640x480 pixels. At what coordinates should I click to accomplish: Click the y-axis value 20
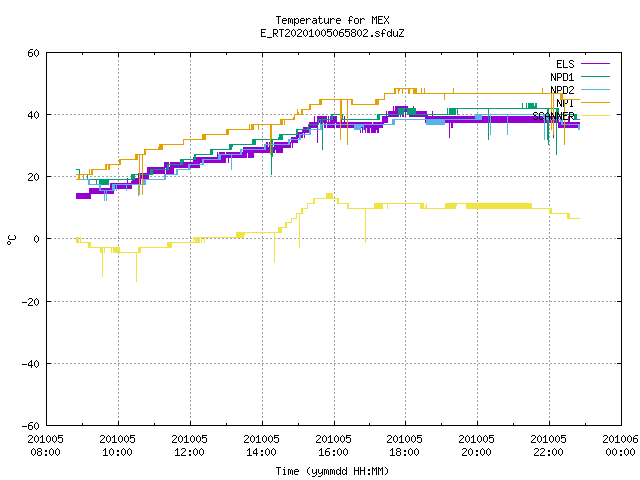pos(33,177)
